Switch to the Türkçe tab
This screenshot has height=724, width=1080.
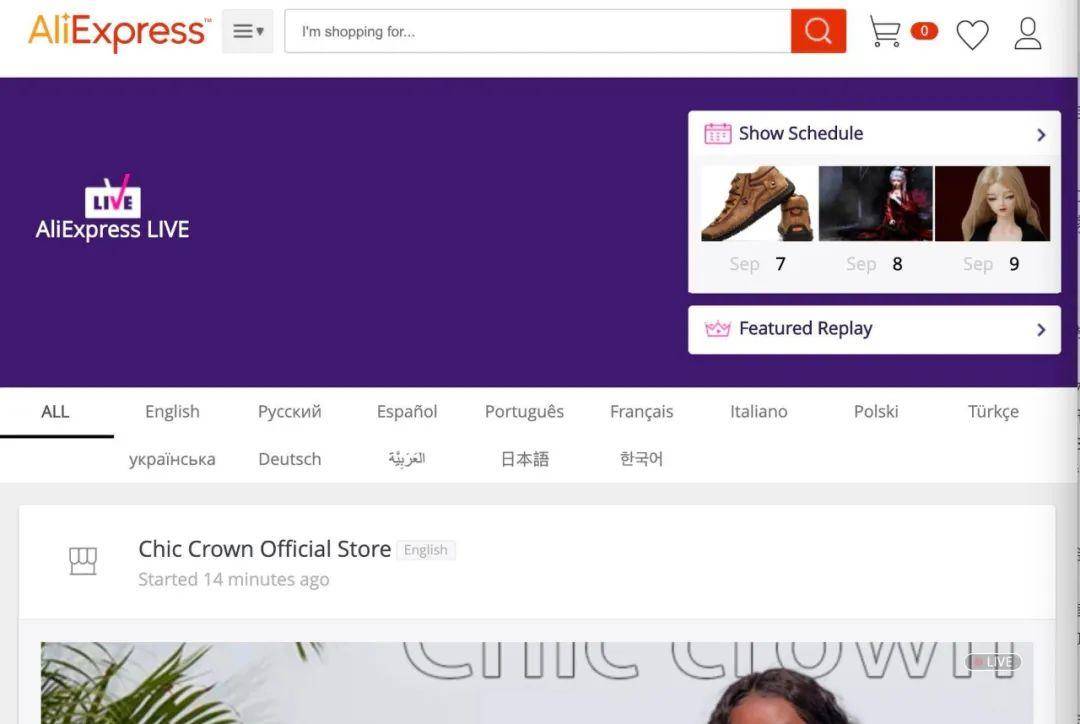pyautogui.click(x=993, y=411)
